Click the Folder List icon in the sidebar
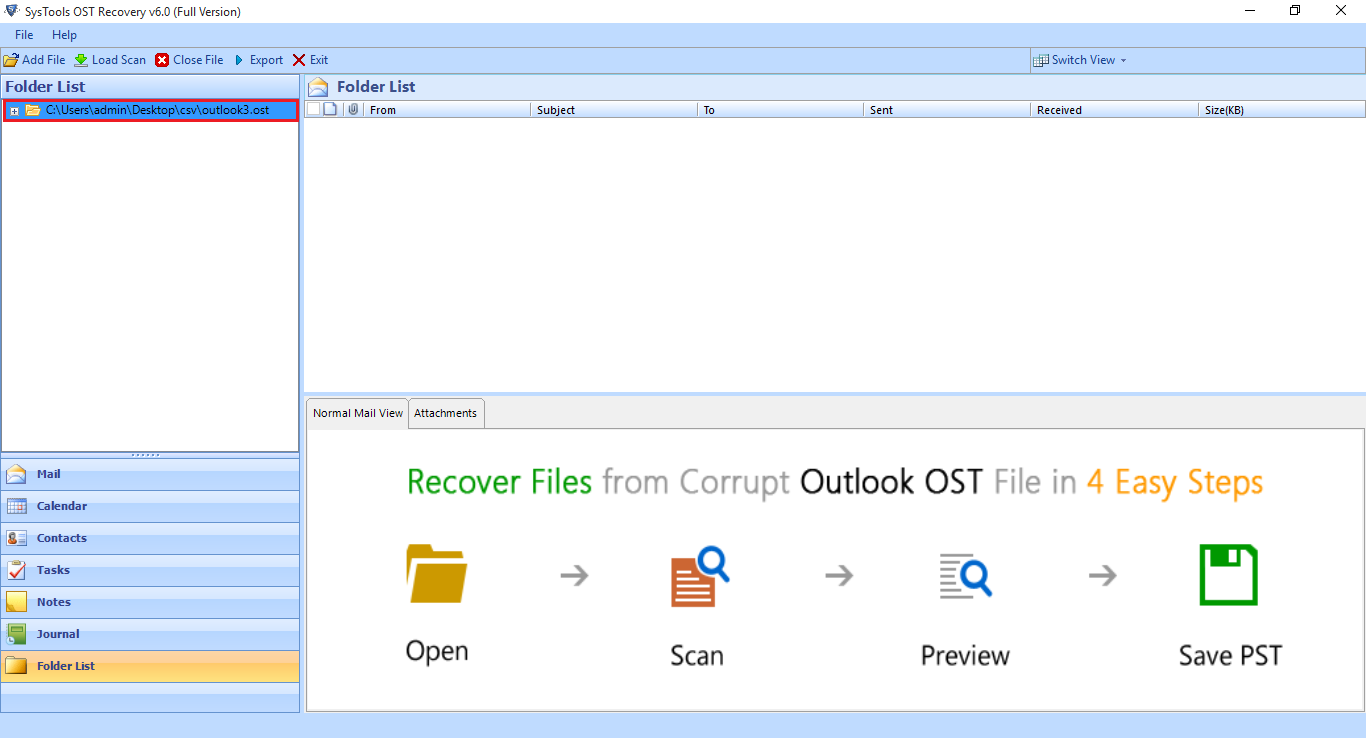The image size is (1366, 738). pos(17,666)
